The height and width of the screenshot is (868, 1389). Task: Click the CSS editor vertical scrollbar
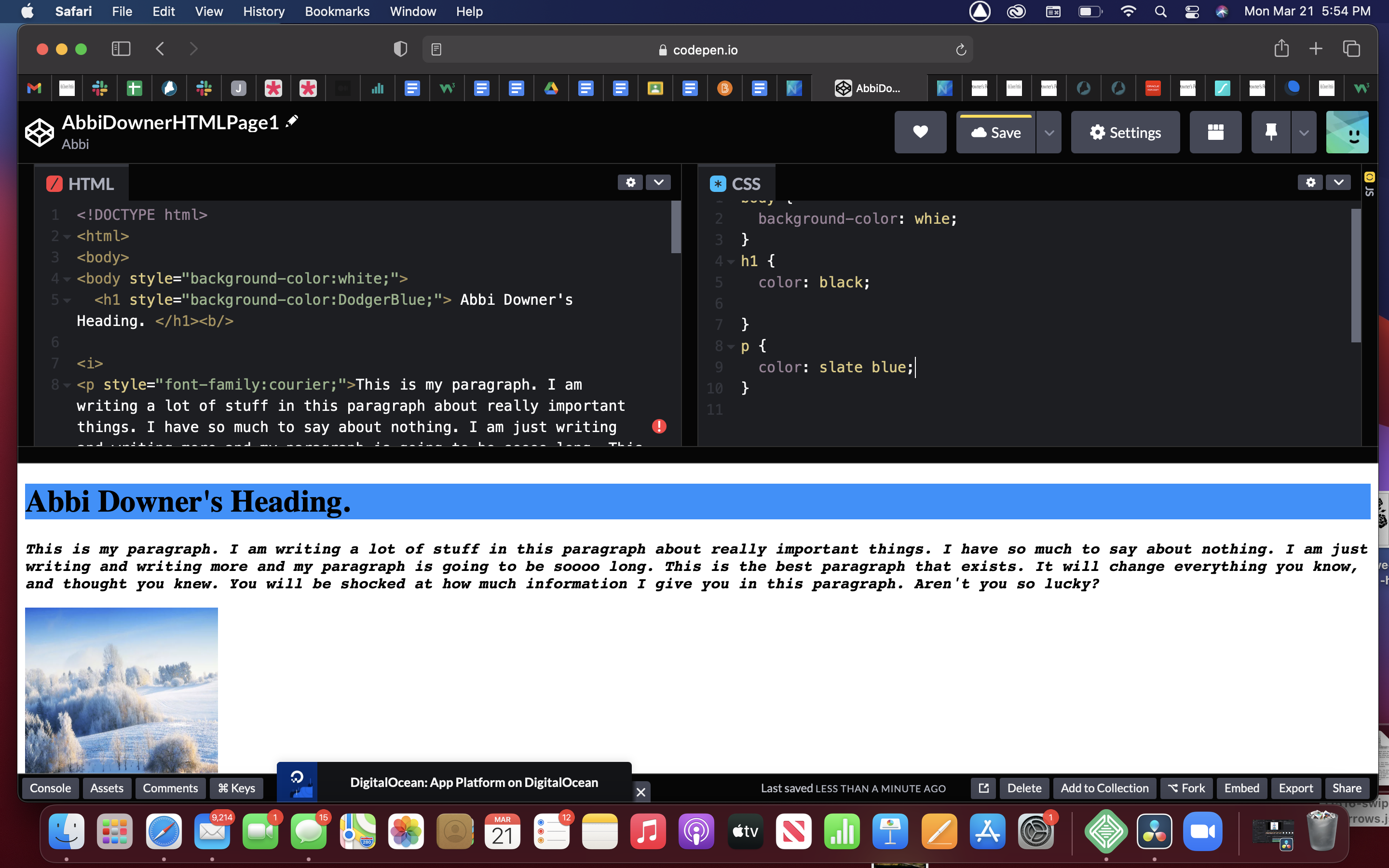[1356, 275]
